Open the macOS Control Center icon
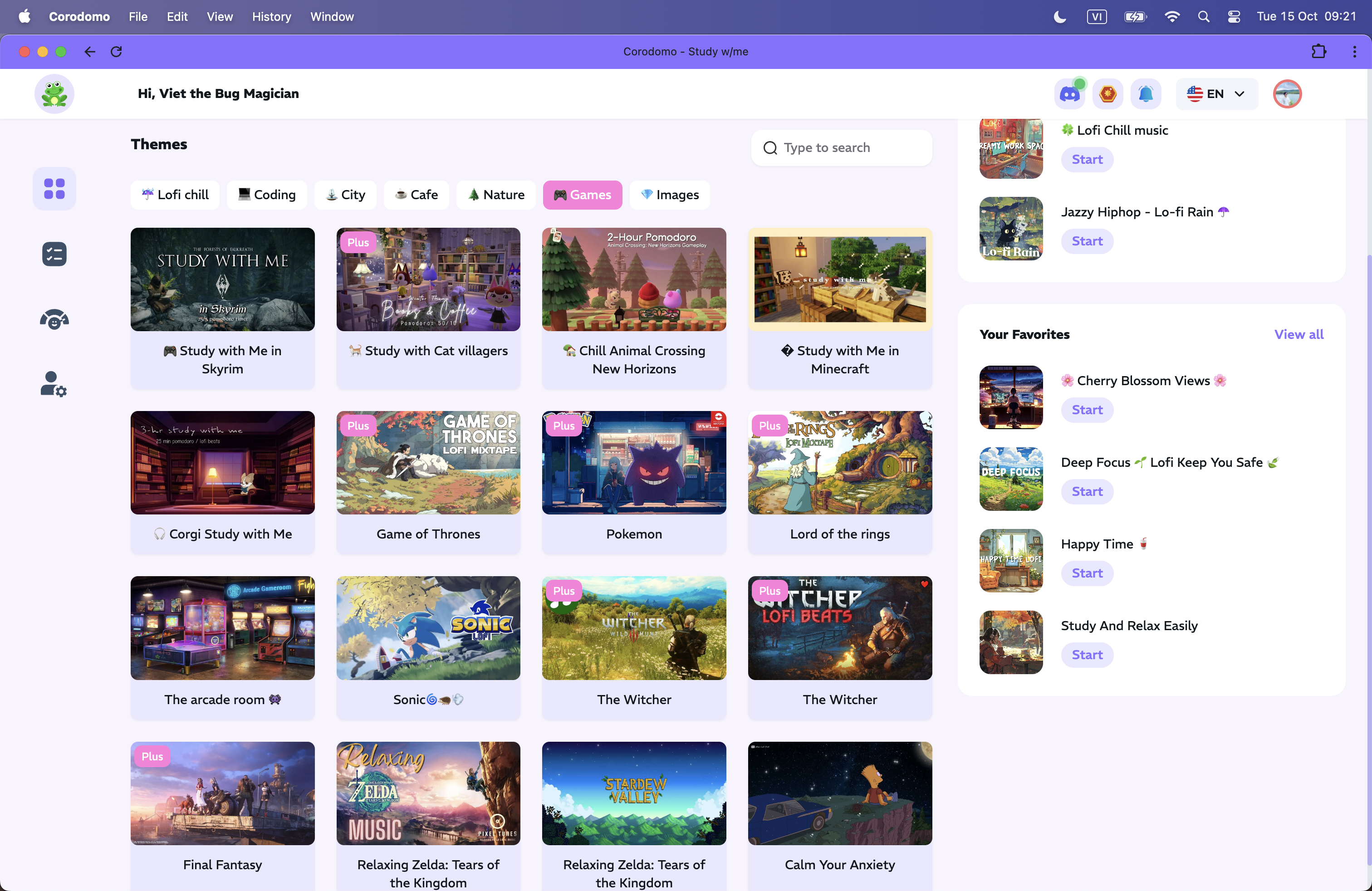 tap(1234, 17)
